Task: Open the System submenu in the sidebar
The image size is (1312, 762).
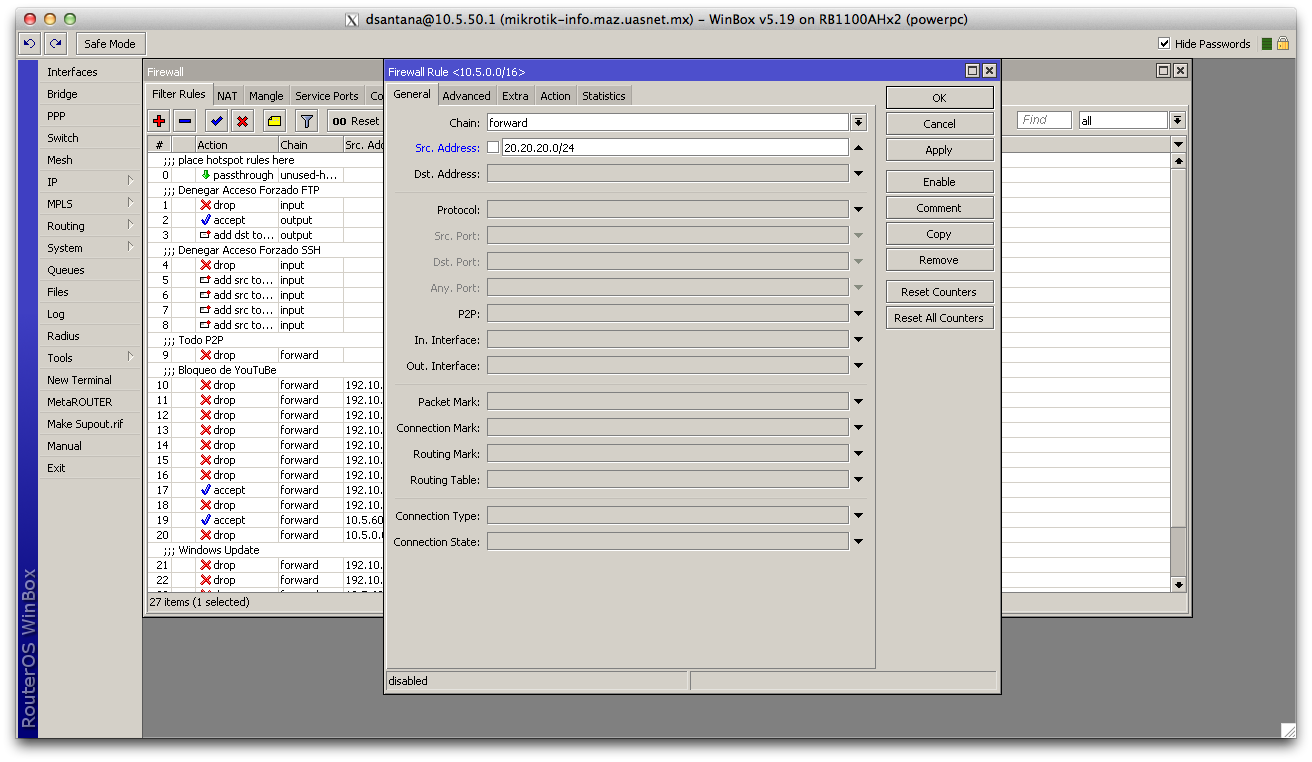Action: pos(90,248)
